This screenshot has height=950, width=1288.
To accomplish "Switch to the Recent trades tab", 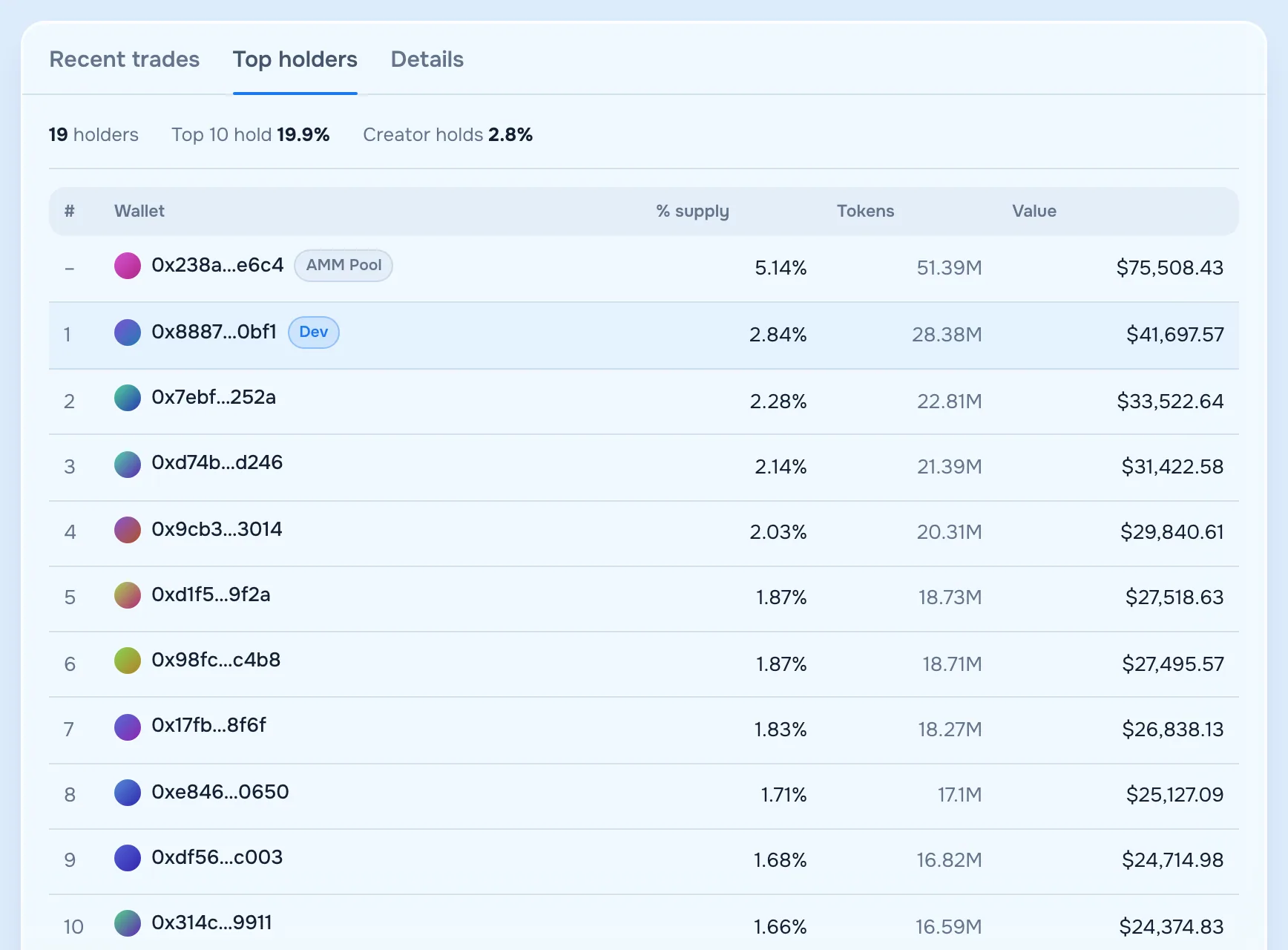I will pos(125,59).
